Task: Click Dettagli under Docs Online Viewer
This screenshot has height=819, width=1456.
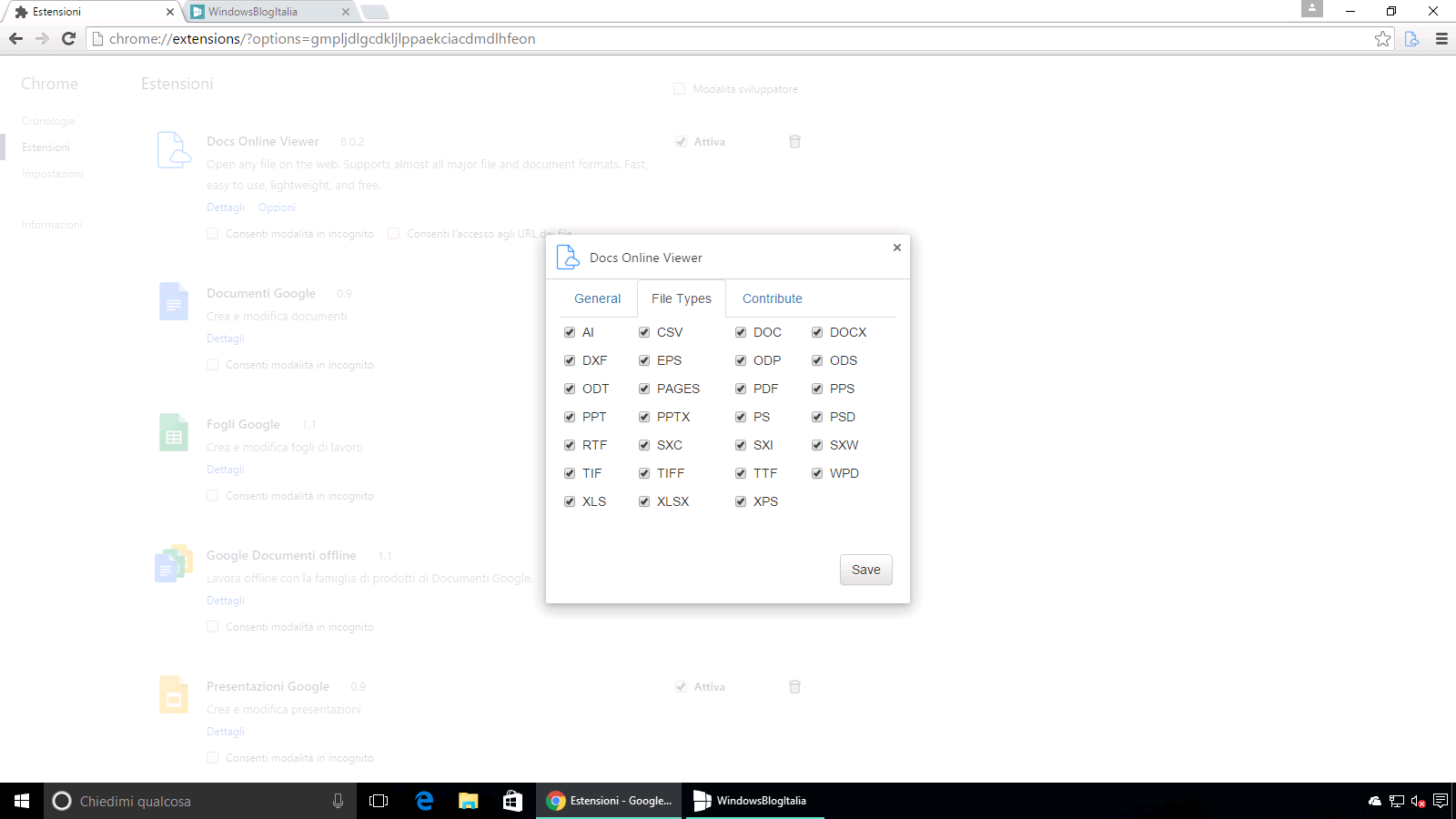Action: (226, 207)
